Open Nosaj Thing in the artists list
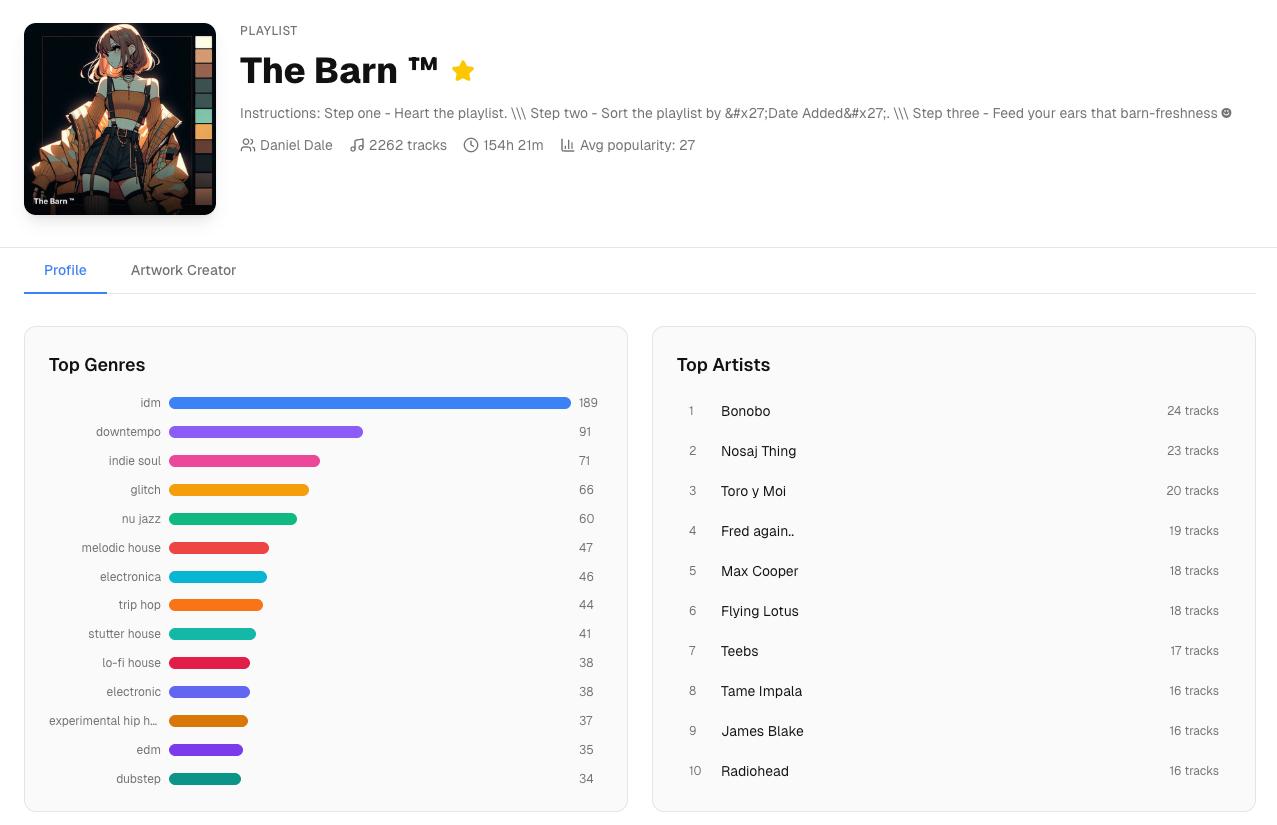The image size is (1277, 825). coord(758,451)
